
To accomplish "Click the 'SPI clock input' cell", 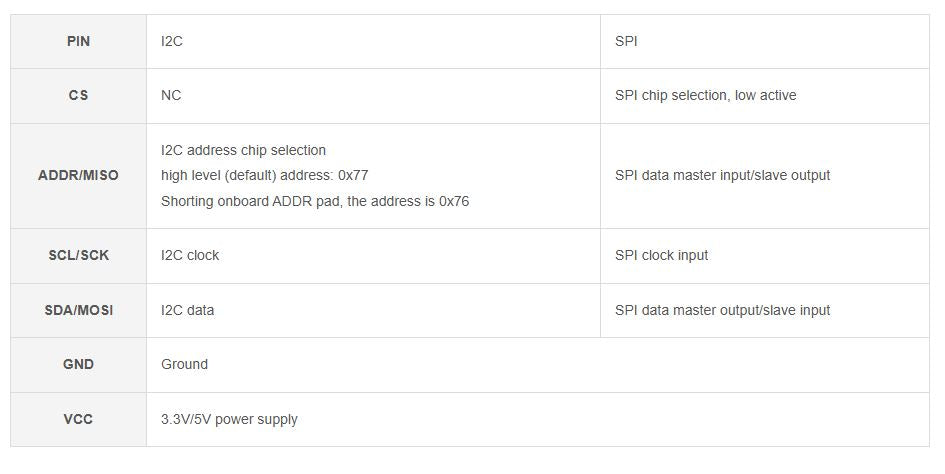I will click(661, 256).
